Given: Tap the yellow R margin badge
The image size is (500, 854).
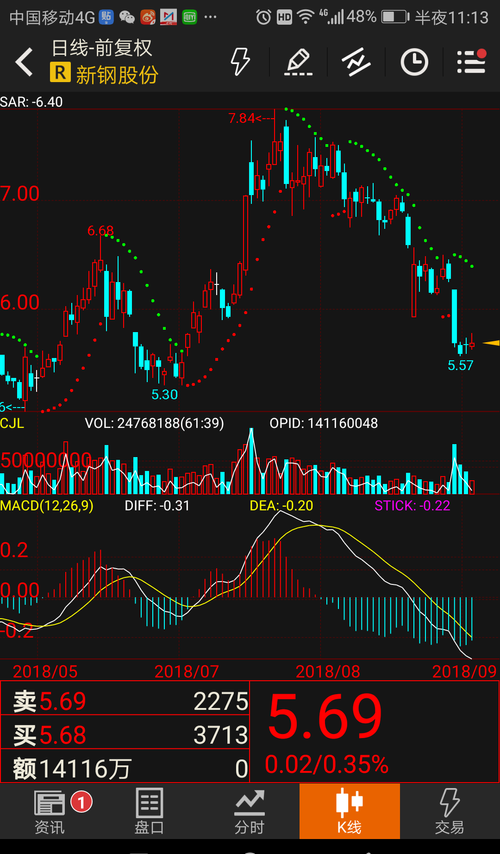Looking at the screenshot, I should point(59,72).
